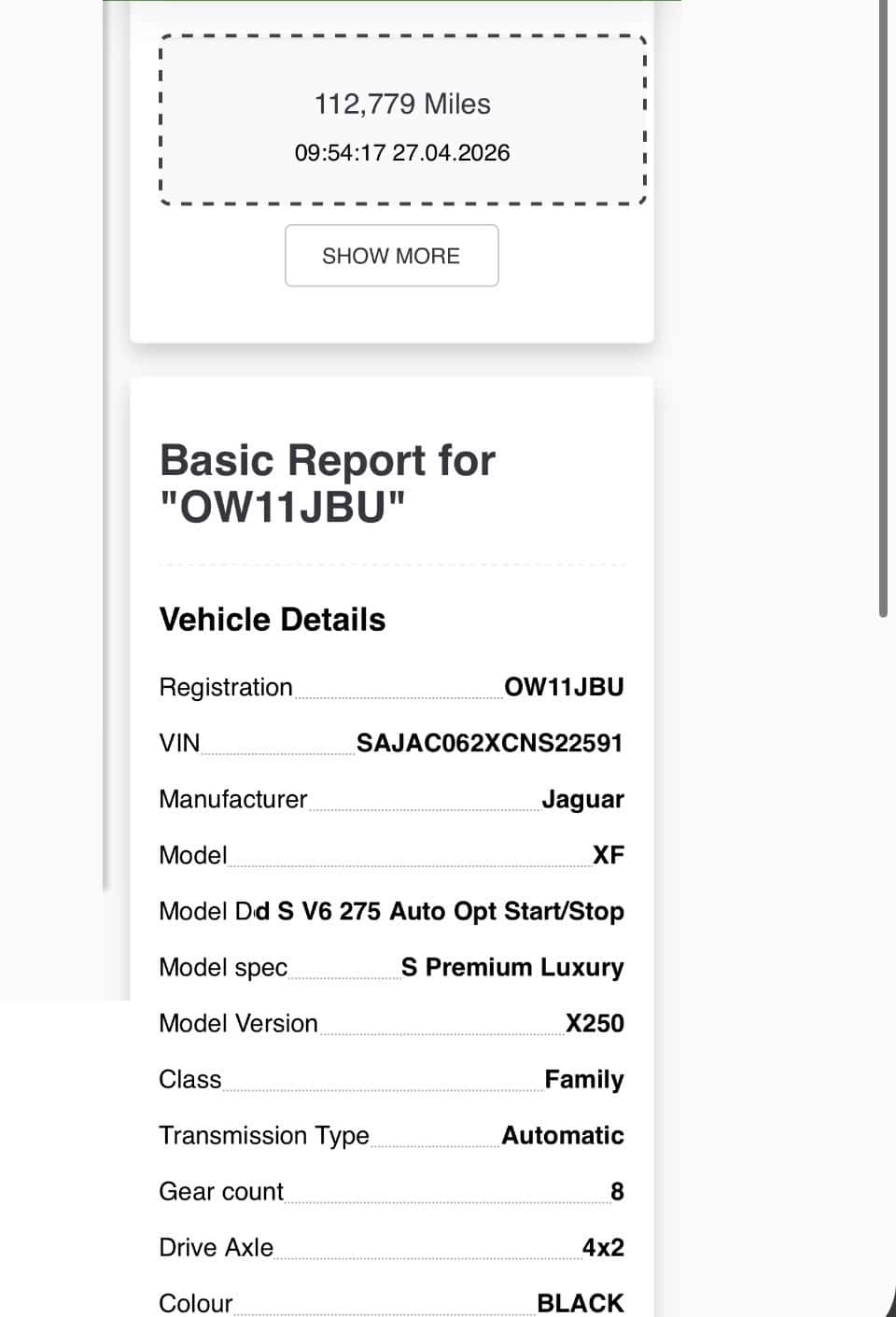This screenshot has height=1317, width=896.
Task: Select the S V6 275 Auto Opt Start/Stop text
Action: [451, 911]
